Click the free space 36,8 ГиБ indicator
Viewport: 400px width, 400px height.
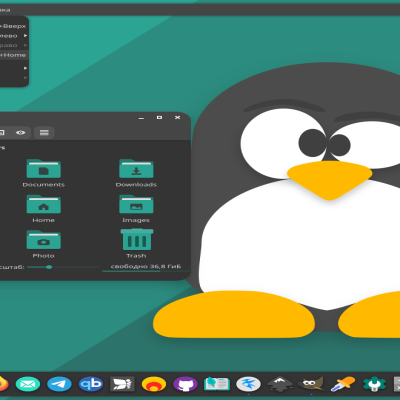coord(146,266)
